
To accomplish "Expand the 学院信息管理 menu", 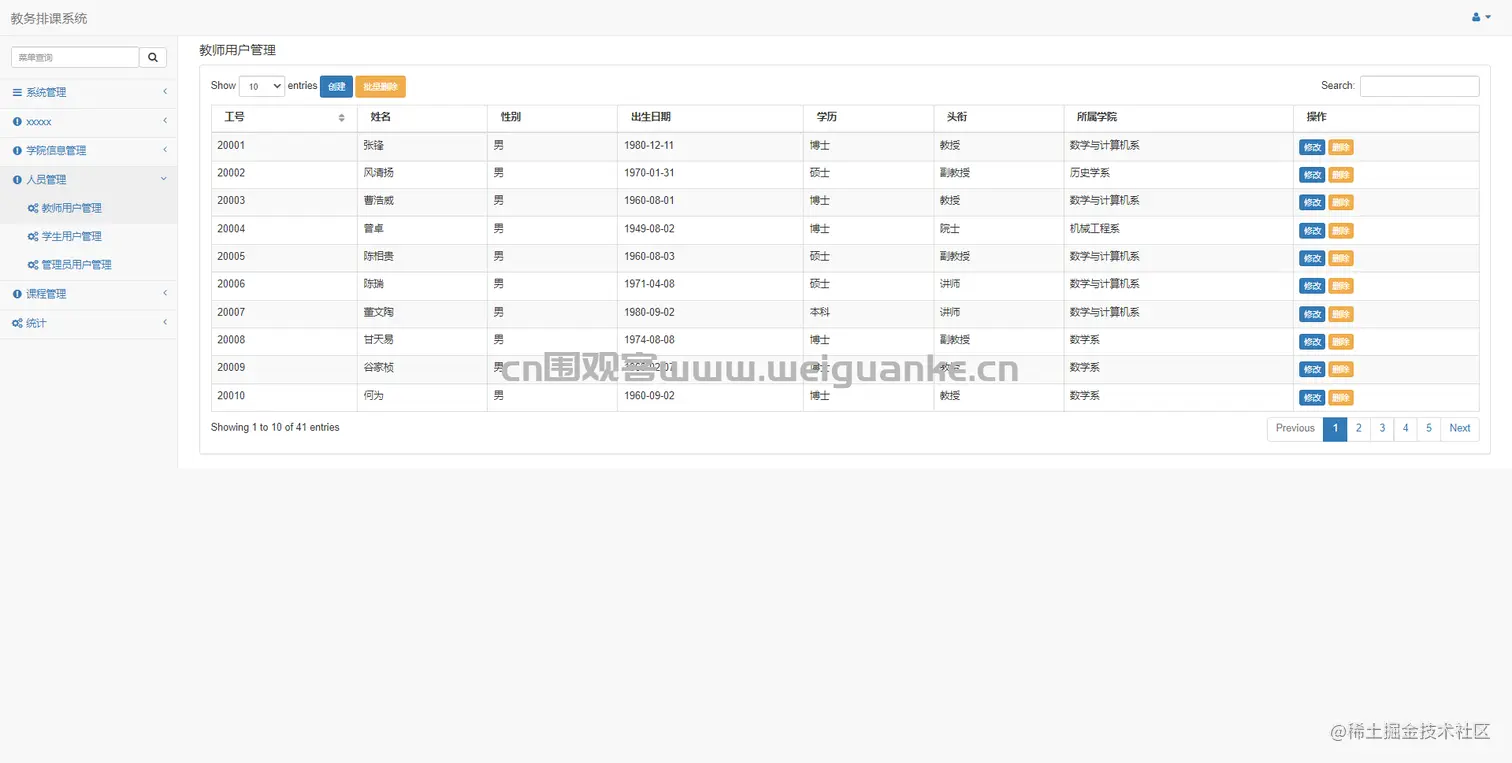I will [88, 150].
